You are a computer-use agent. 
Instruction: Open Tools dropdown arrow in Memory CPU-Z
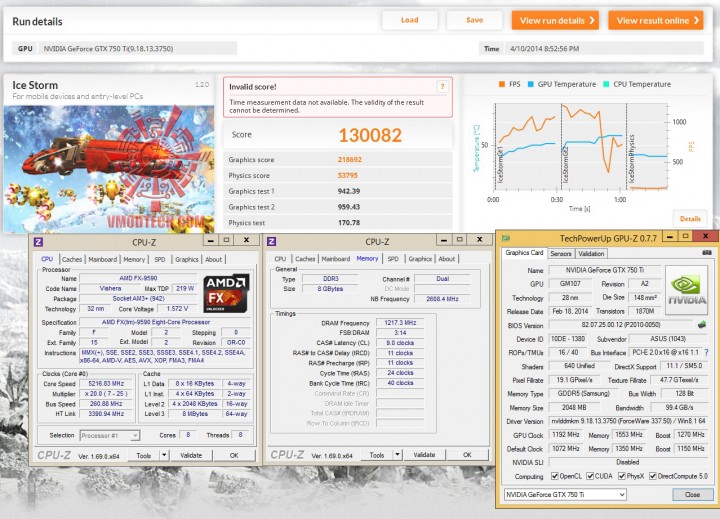point(397,455)
